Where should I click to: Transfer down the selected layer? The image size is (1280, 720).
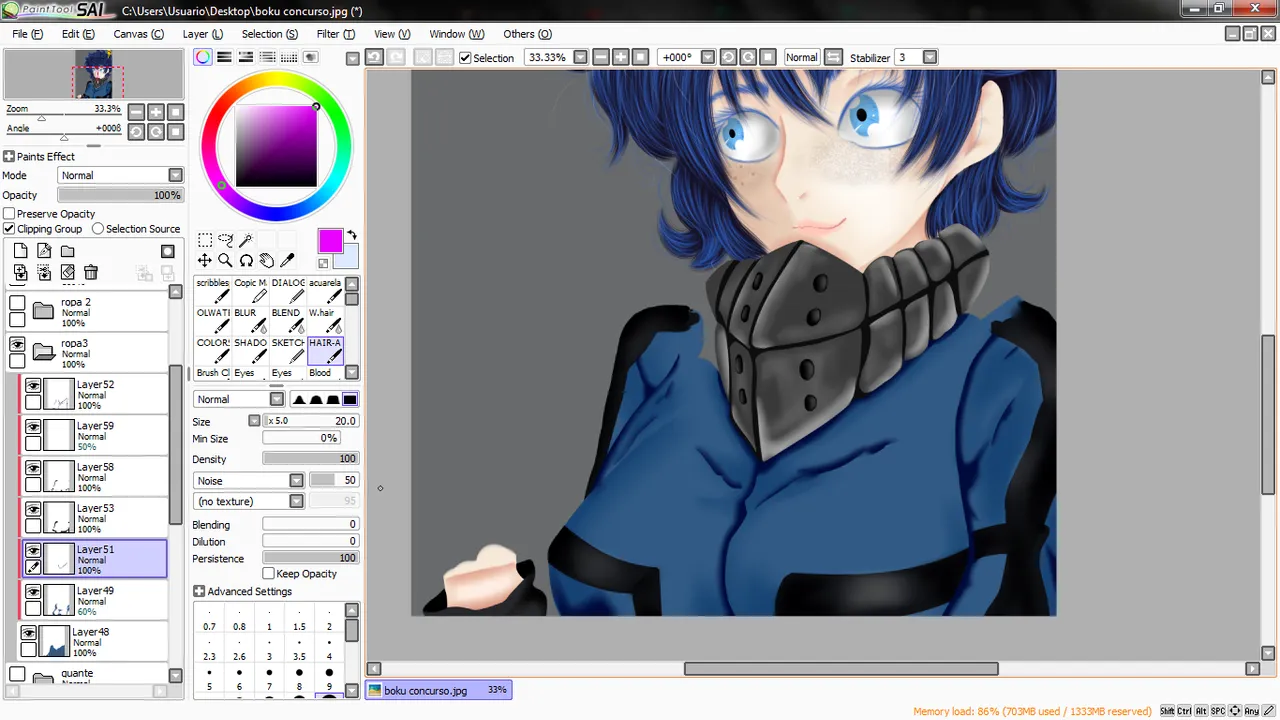[x=20, y=272]
